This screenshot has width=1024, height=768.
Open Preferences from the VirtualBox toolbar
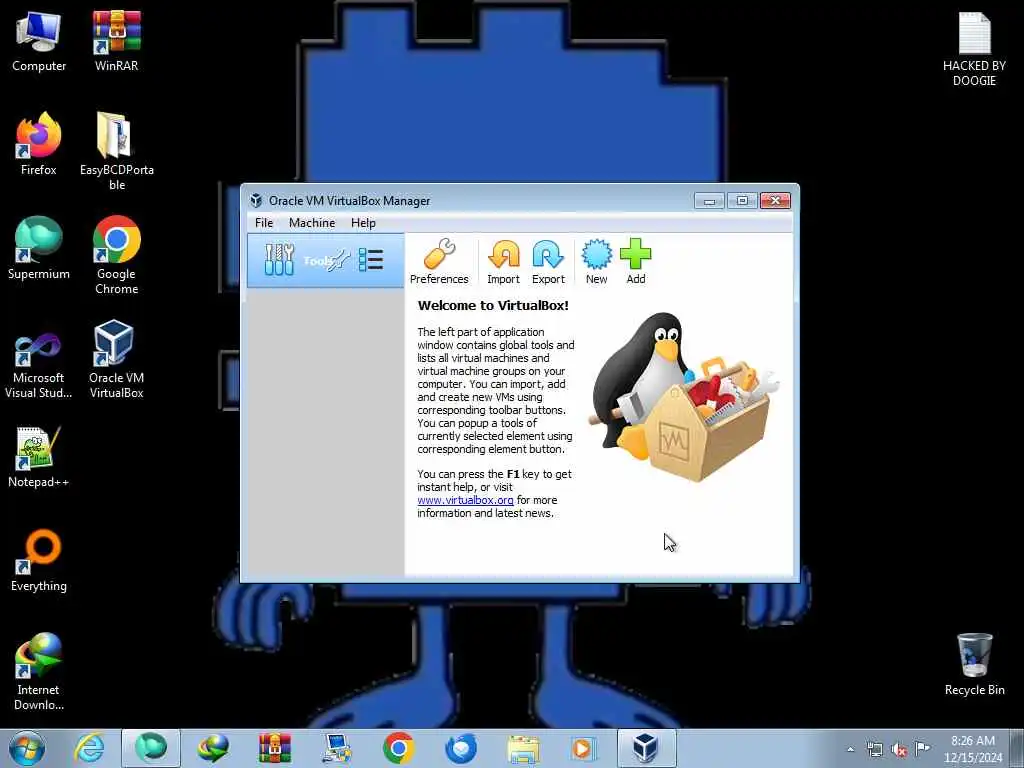point(439,262)
